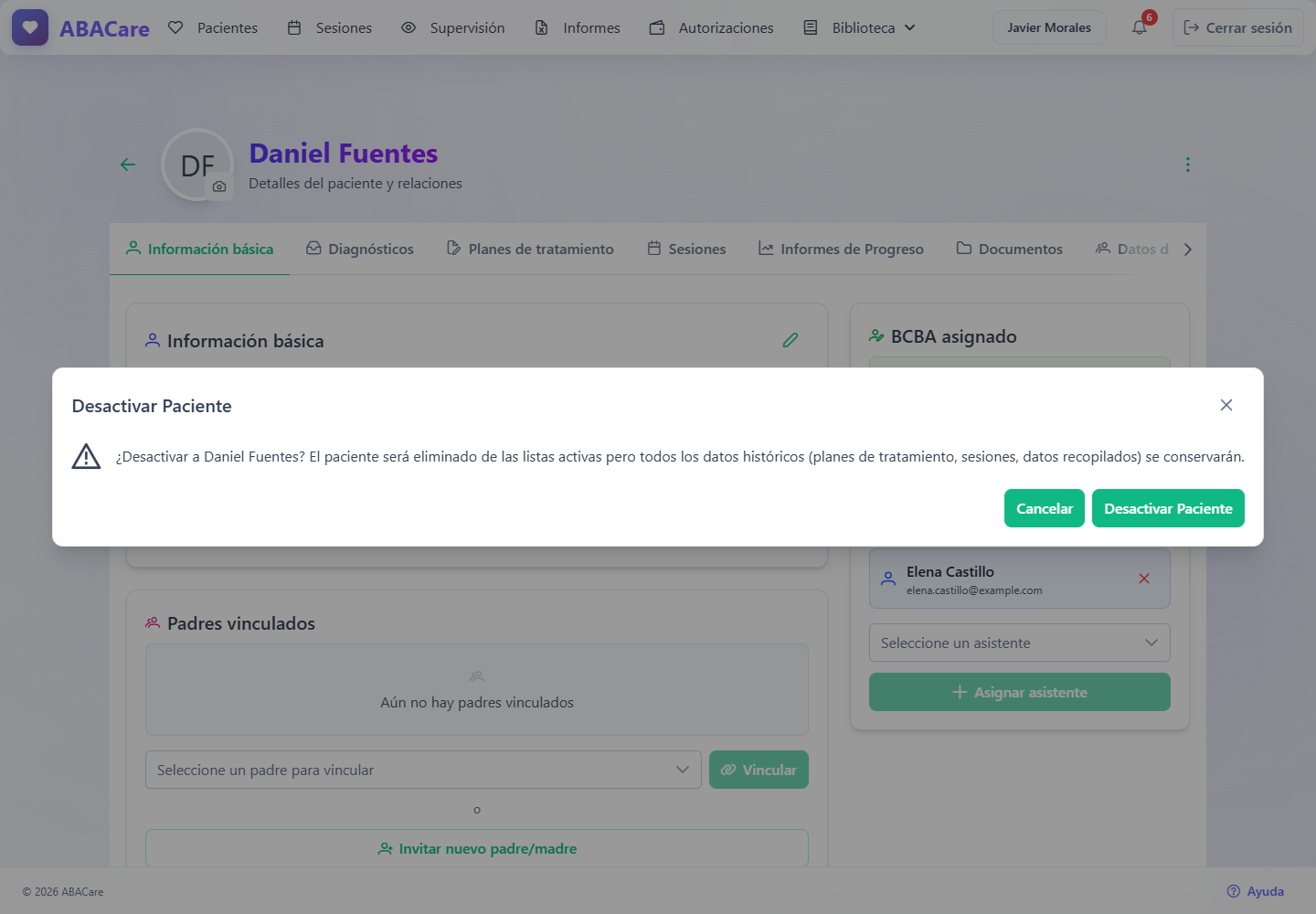Viewport: 1316px width, 914px height.
Task: Open the Seleccione un asistente dropdown
Action: click(1020, 643)
